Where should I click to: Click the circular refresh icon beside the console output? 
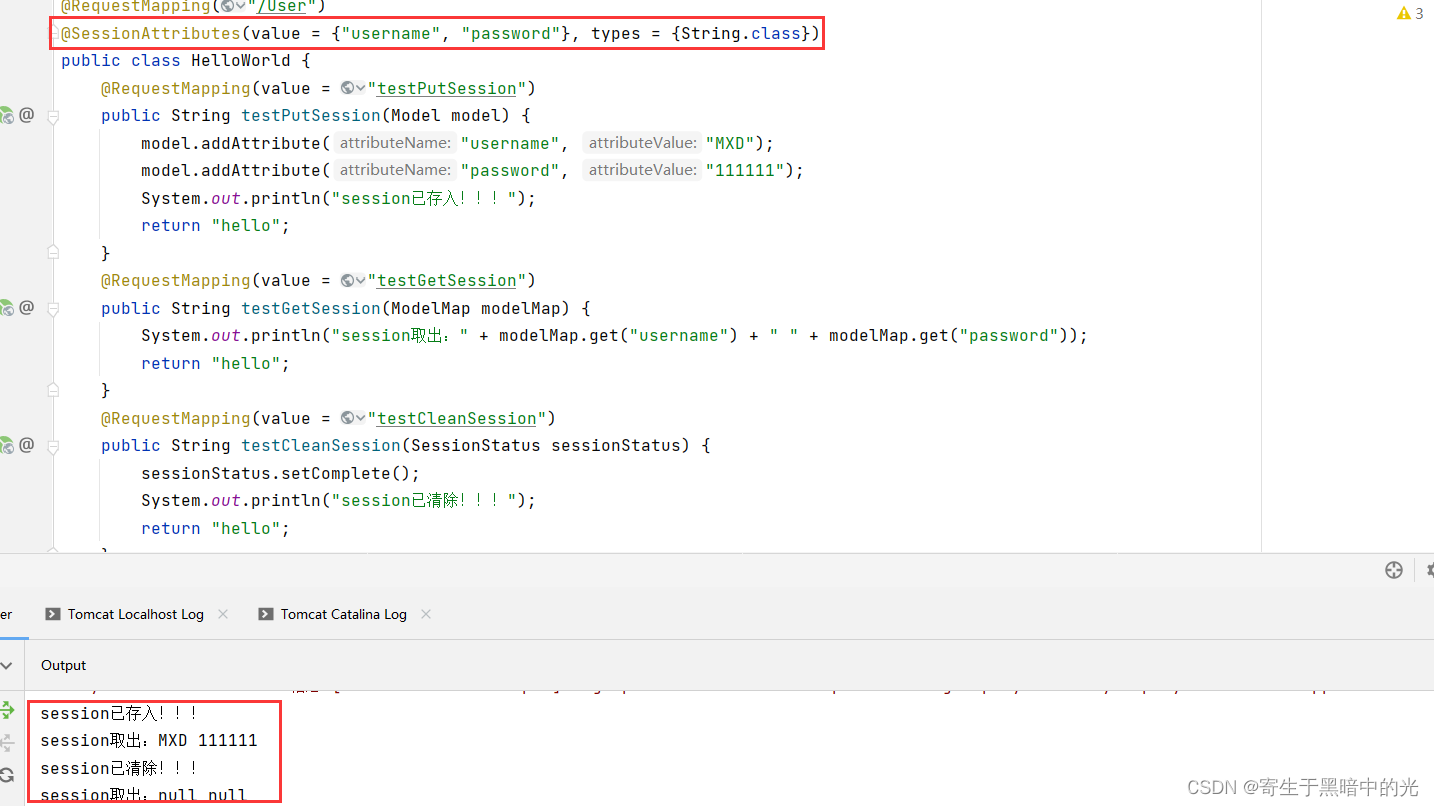tap(7, 775)
